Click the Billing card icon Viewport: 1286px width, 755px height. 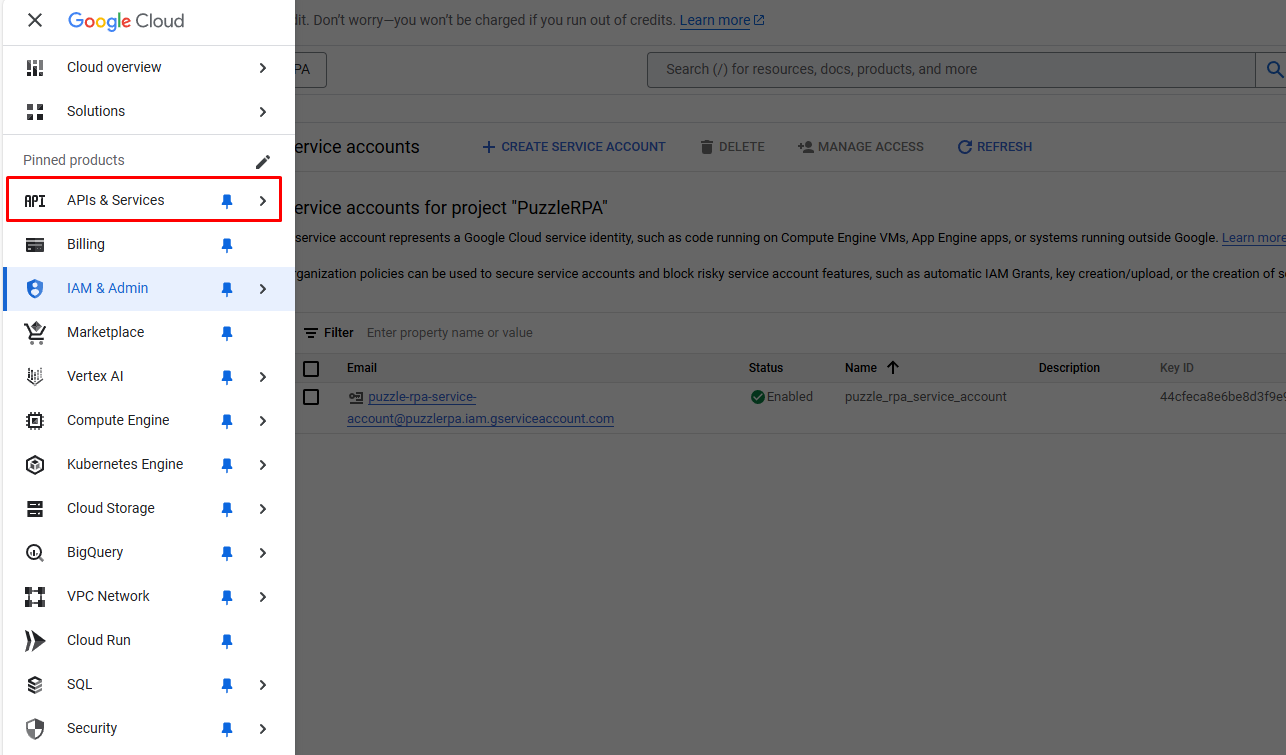tap(35, 245)
